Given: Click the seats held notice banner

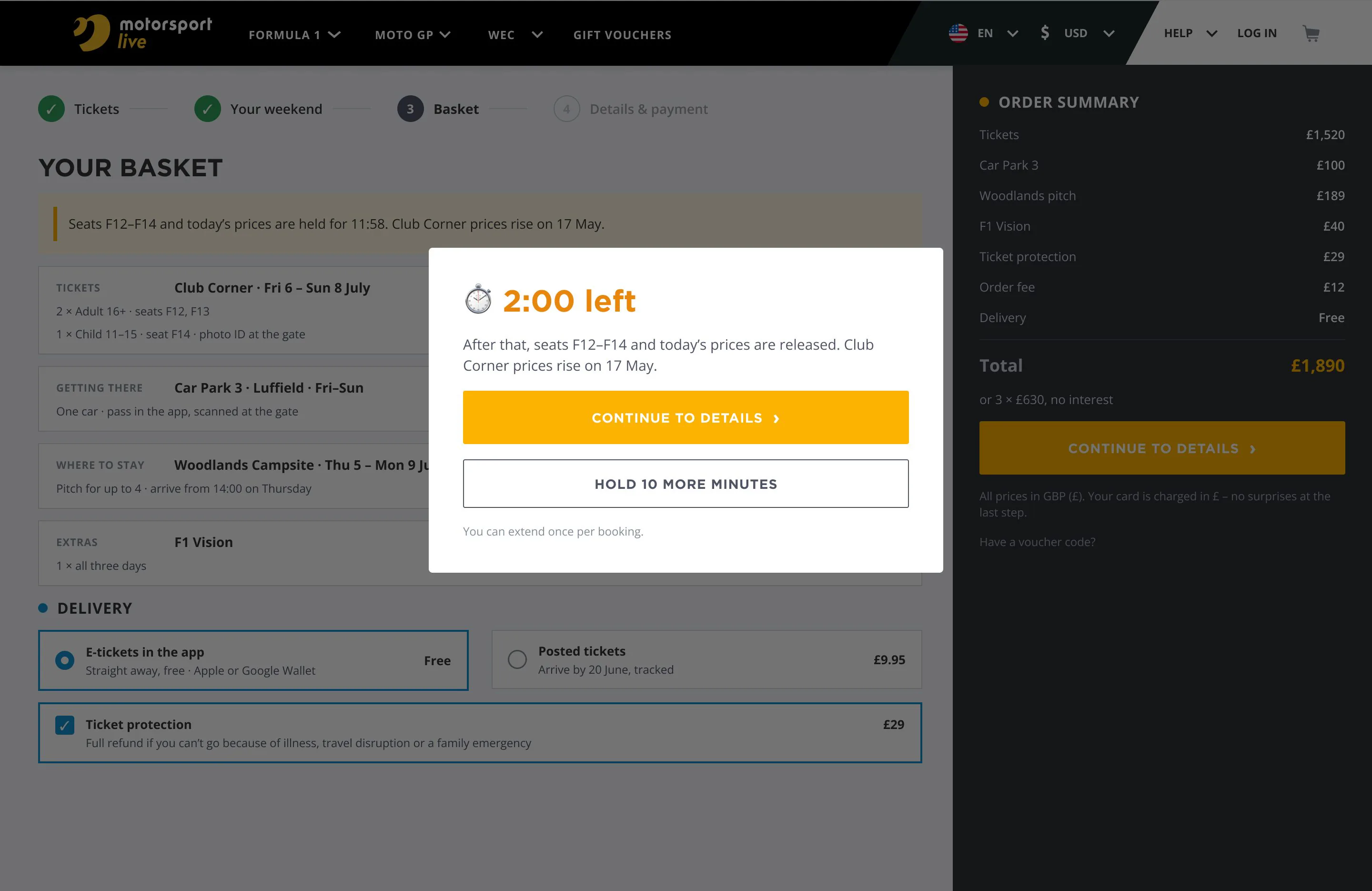Looking at the screenshot, I should 480,224.
